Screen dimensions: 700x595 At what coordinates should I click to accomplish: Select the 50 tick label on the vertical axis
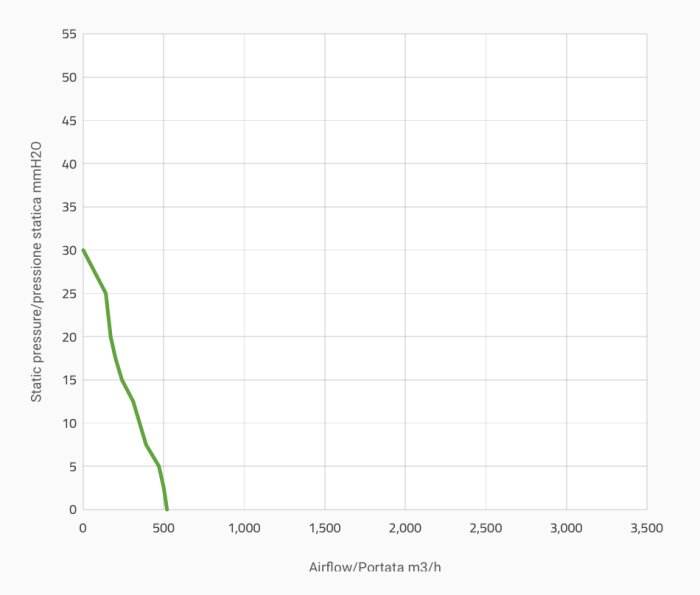[69, 77]
